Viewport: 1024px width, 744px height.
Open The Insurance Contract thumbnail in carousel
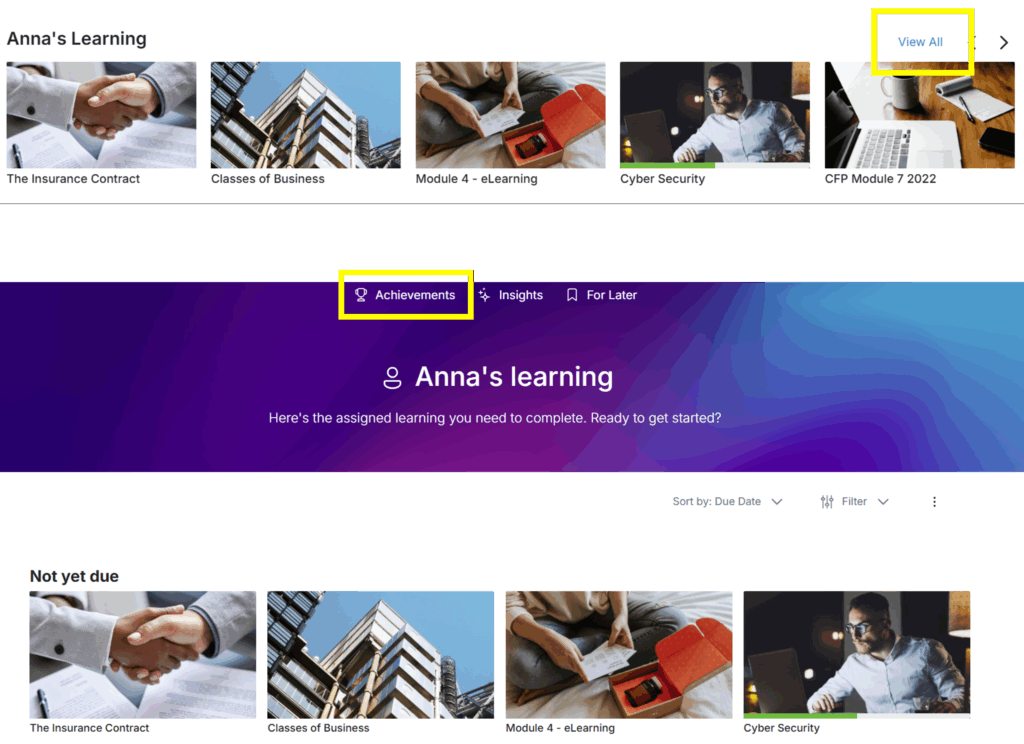pyautogui.click(x=101, y=115)
